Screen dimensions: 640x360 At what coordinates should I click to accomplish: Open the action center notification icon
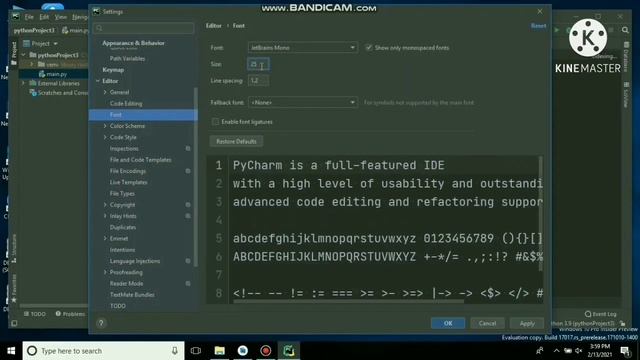[x=625, y=351]
